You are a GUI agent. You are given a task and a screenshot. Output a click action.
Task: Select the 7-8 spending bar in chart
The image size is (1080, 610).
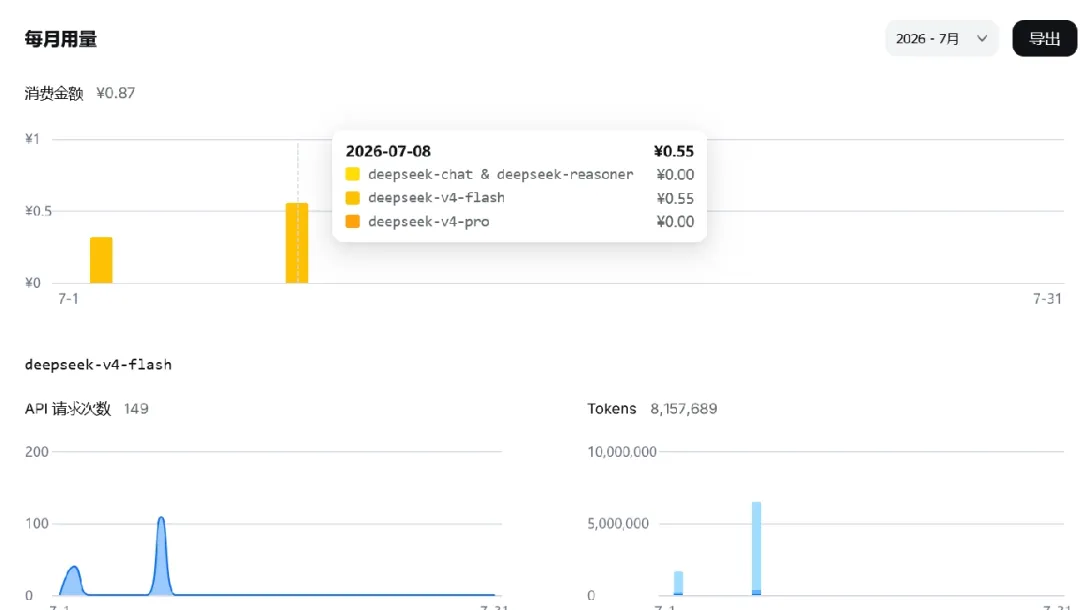297,243
